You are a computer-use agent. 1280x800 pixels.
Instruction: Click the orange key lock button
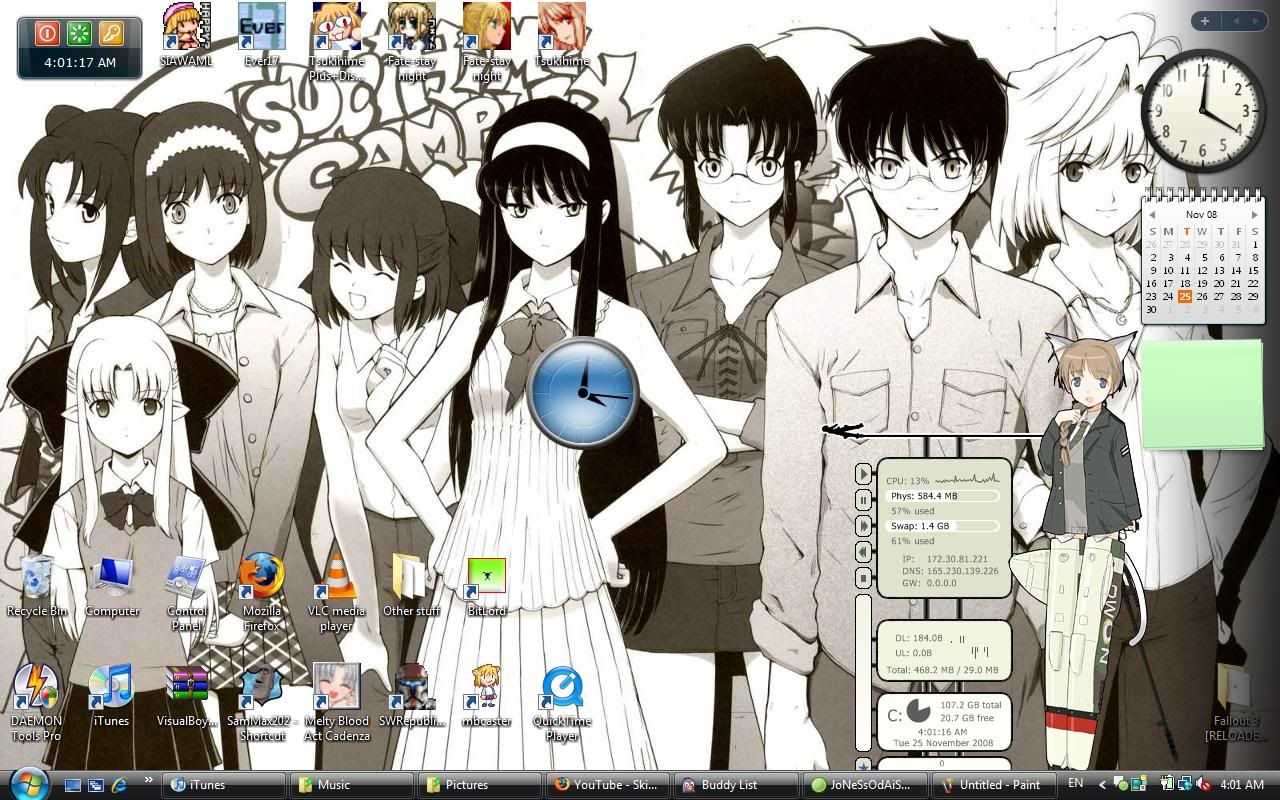(x=111, y=34)
